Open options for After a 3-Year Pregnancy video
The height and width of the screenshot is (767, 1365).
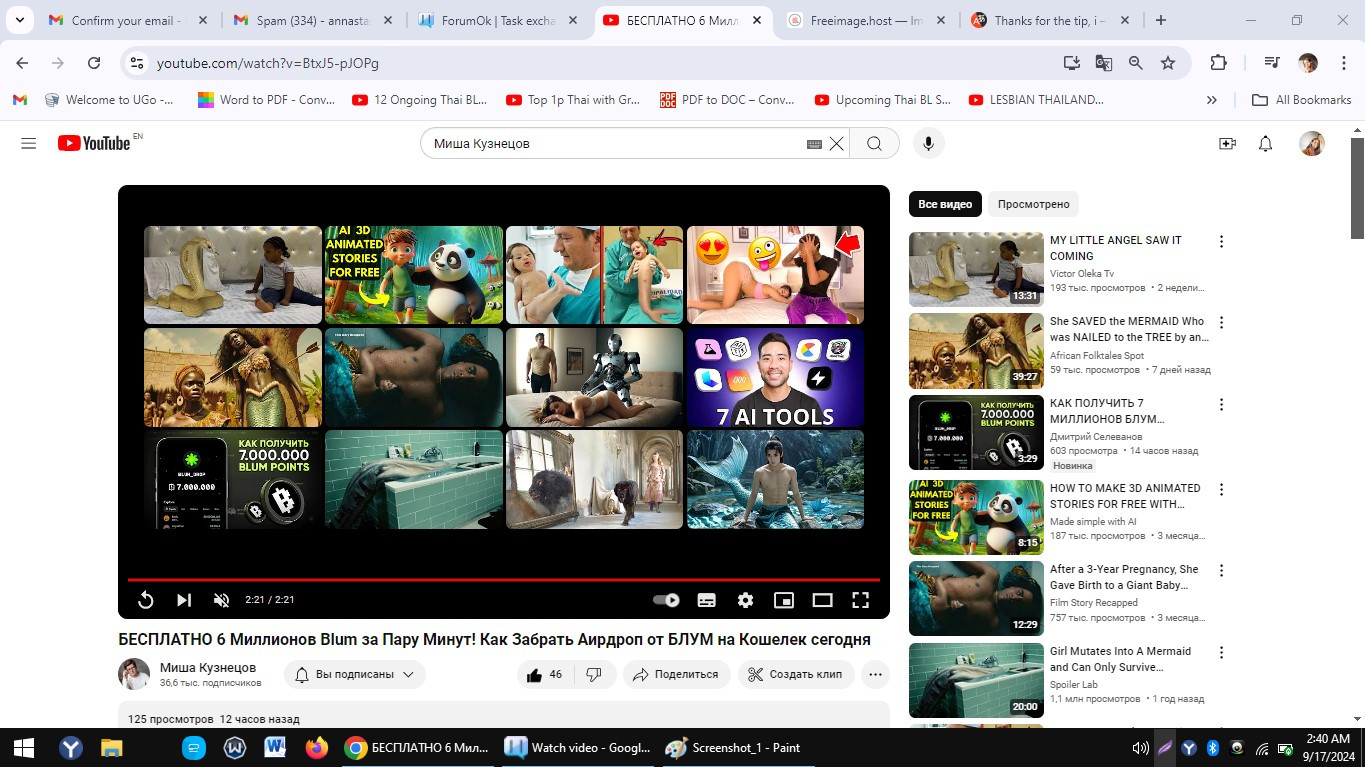1221,570
